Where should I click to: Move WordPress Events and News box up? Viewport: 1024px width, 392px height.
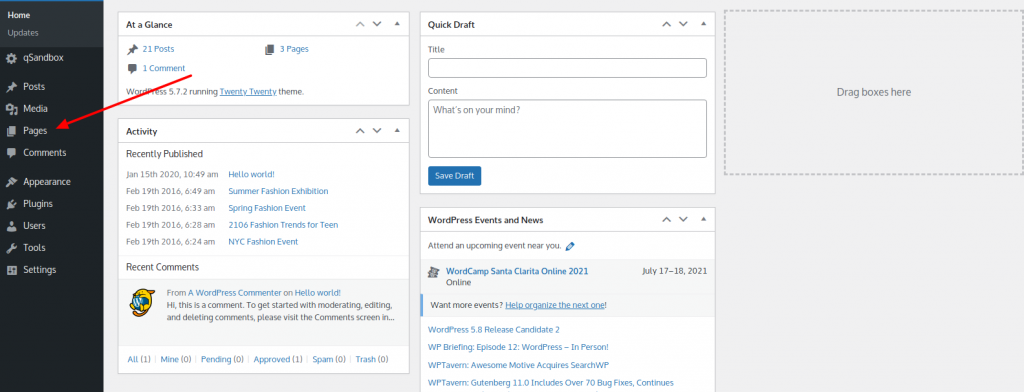[x=666, y=220]
